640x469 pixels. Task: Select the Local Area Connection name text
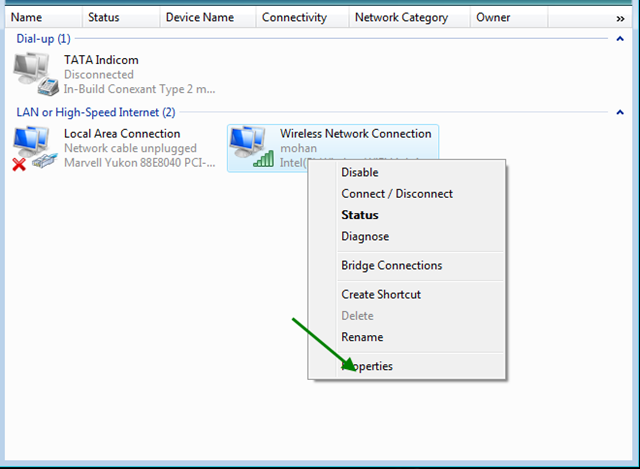pyautogui.click(x=122, y=133)
